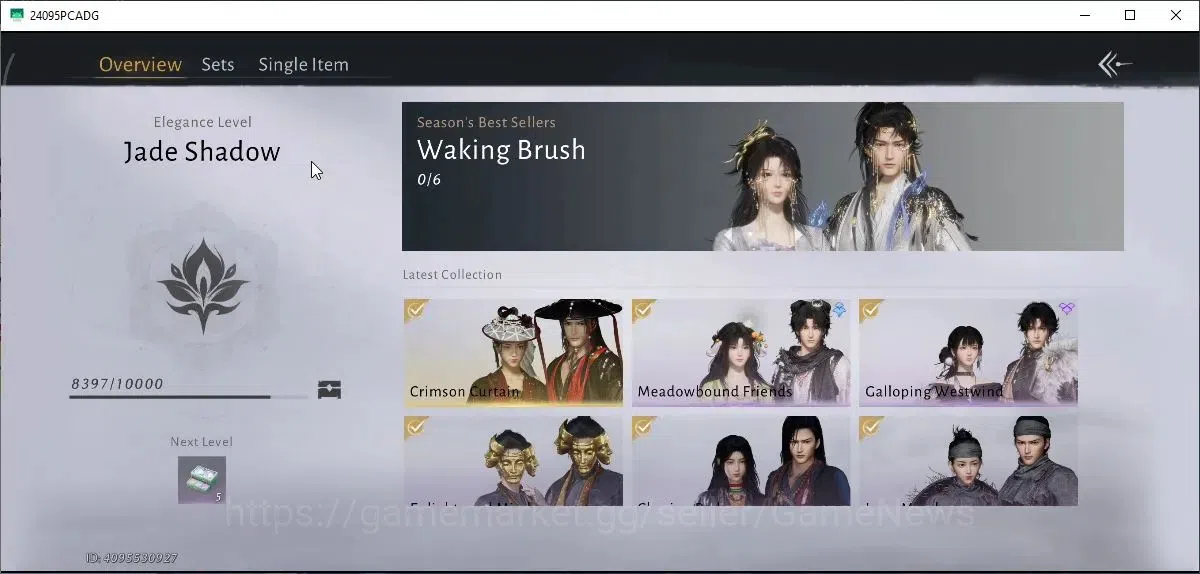The height and width of the screenshot is (574, 1200).
Task: Click the elegance progress bar
Action: point(189,397)
